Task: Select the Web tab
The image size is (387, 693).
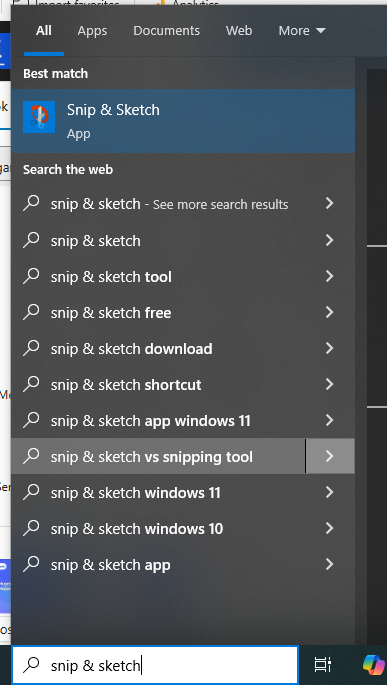Action: tap(239, 31)
